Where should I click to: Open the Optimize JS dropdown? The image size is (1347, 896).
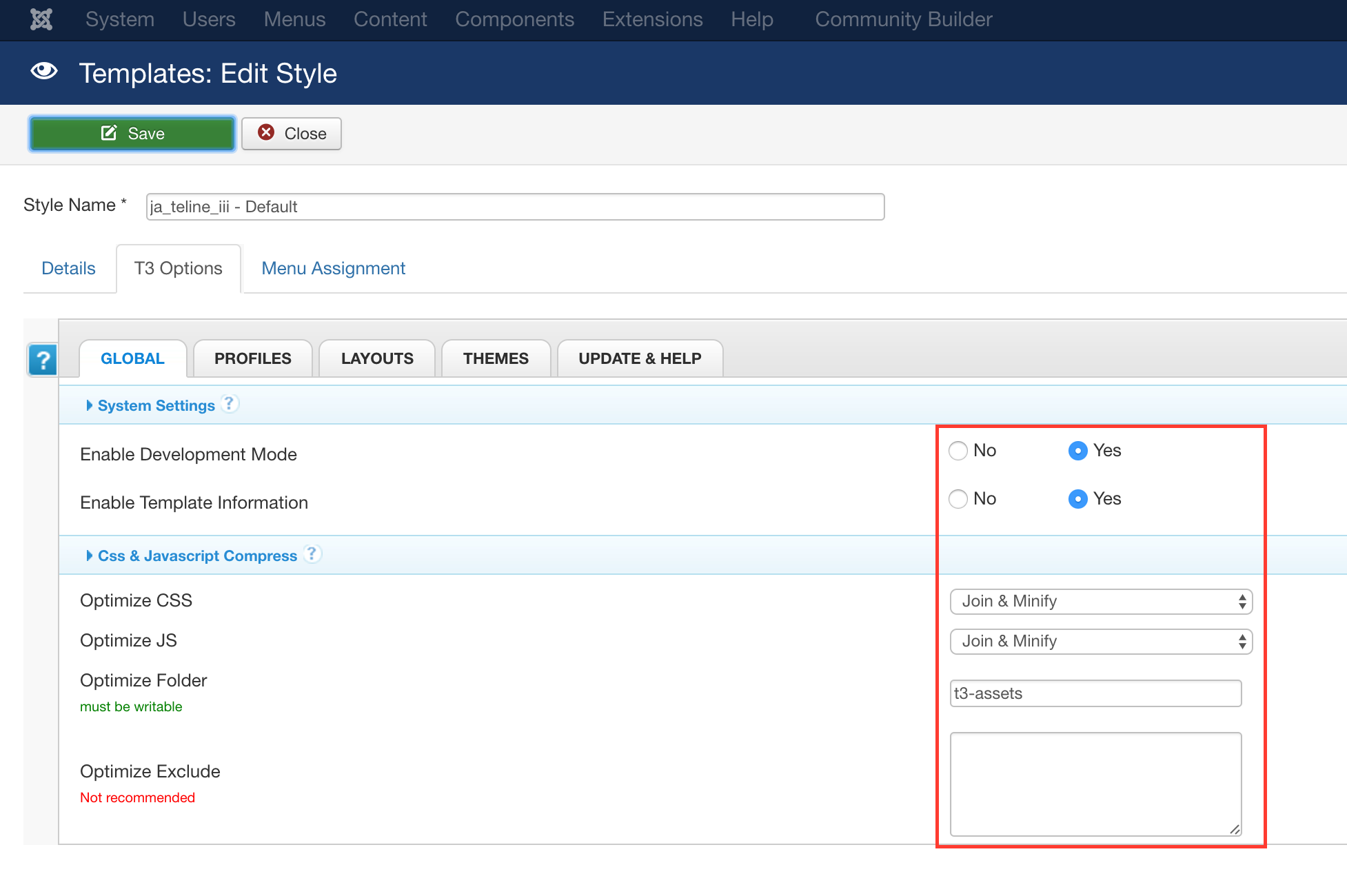pyautogui.click(x=1101, y=641)
